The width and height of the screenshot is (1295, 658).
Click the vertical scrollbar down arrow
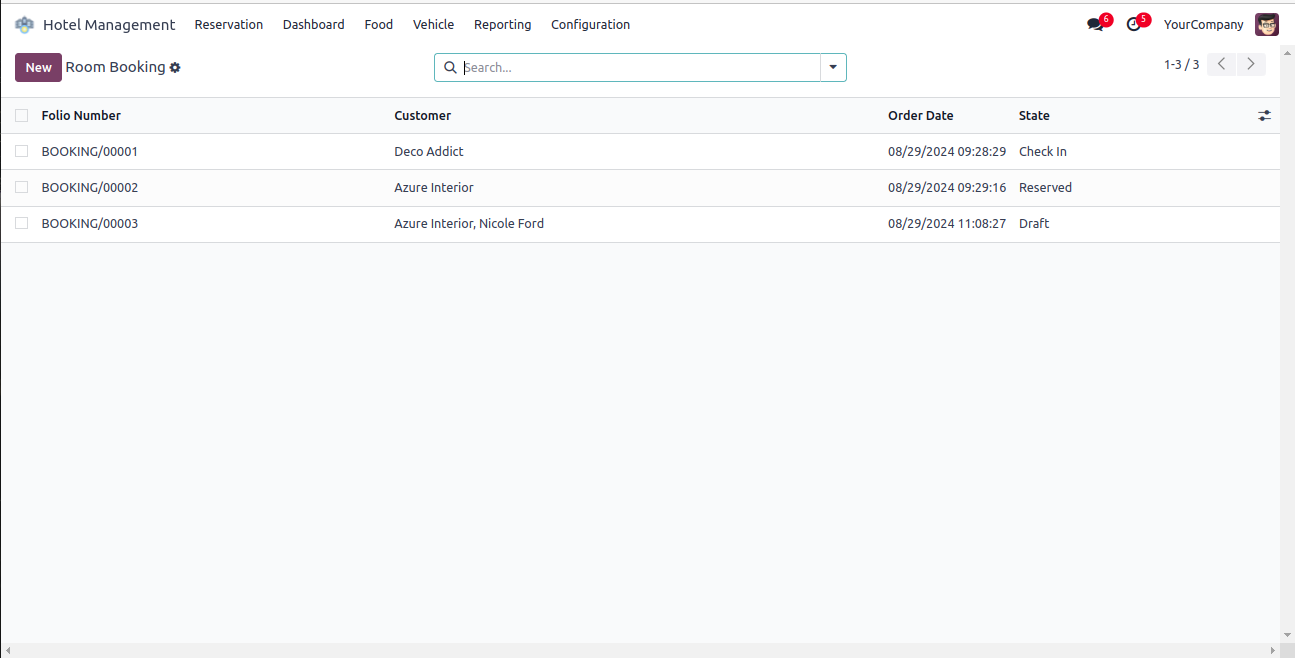point(1287,636)
